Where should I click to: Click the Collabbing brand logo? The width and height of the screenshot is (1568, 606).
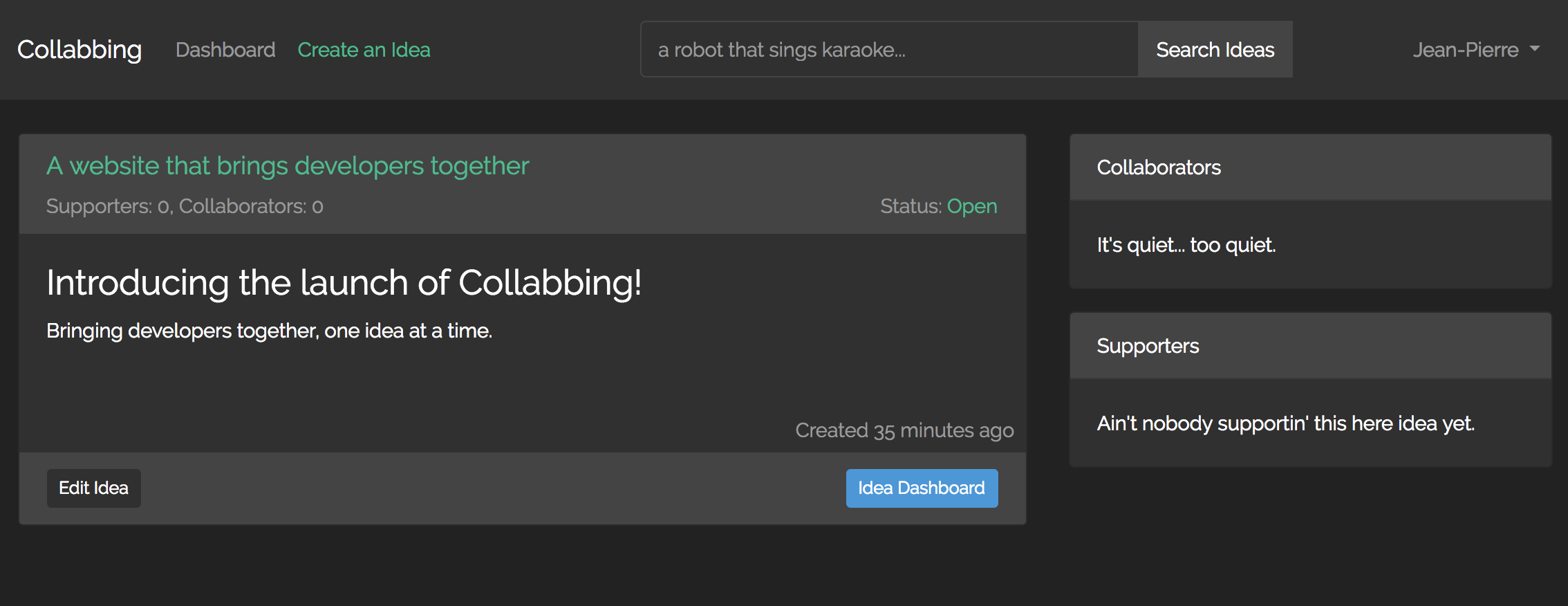pyautogui.click(x=80, y=50)
